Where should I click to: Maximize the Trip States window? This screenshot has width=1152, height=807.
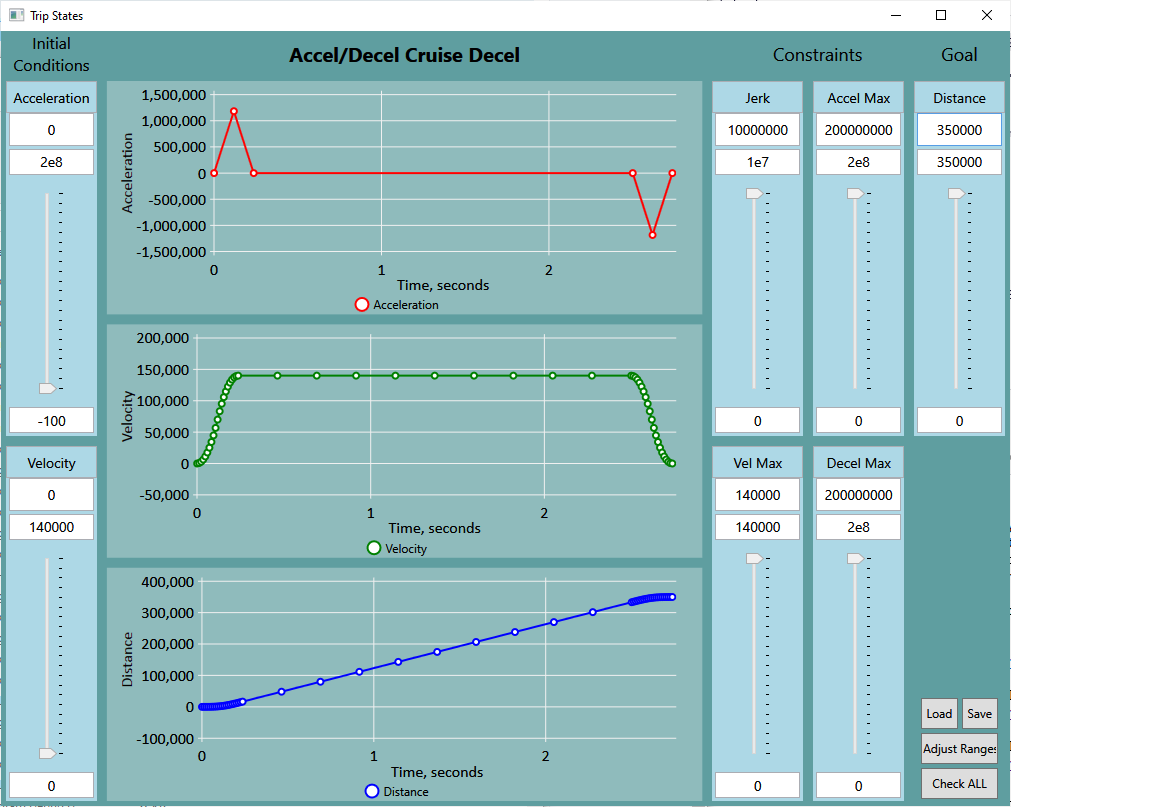pos(941,15)
